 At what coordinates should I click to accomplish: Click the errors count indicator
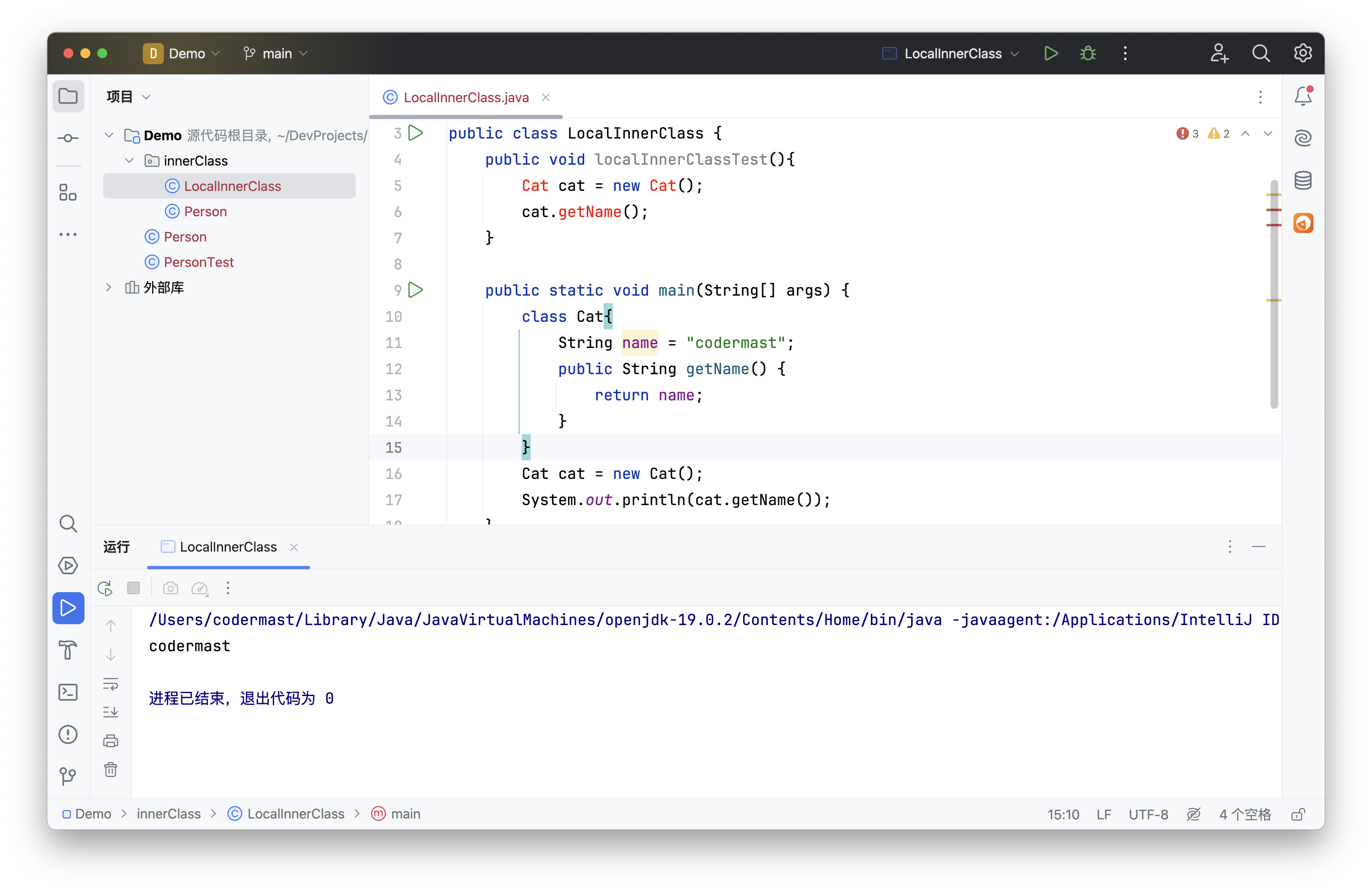1187,134
